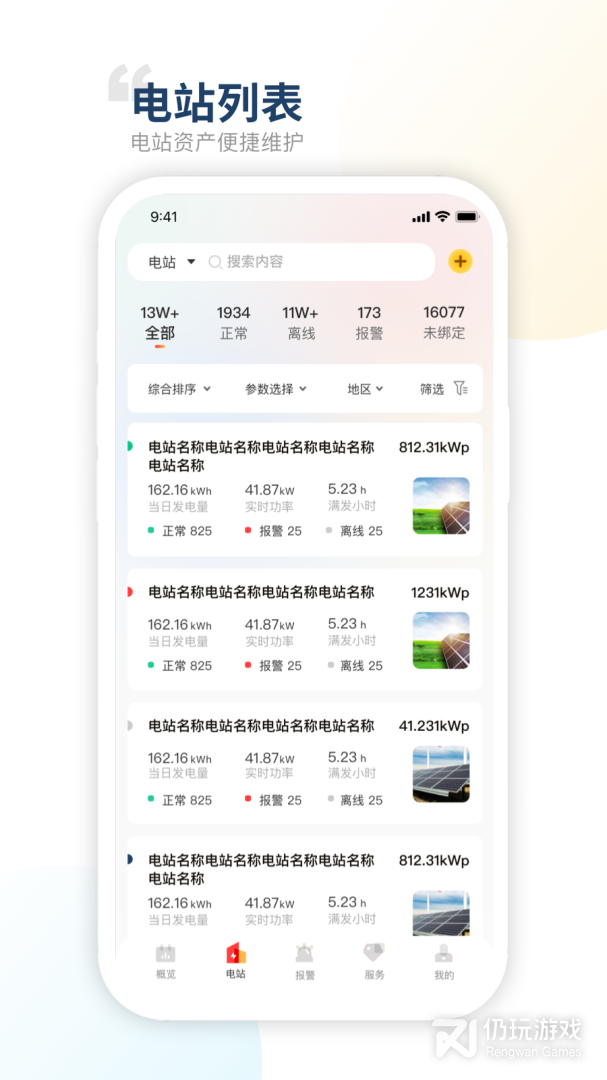607x1080 pixels.
Task: Click the search magnifier icon
Action: (215, 262)
